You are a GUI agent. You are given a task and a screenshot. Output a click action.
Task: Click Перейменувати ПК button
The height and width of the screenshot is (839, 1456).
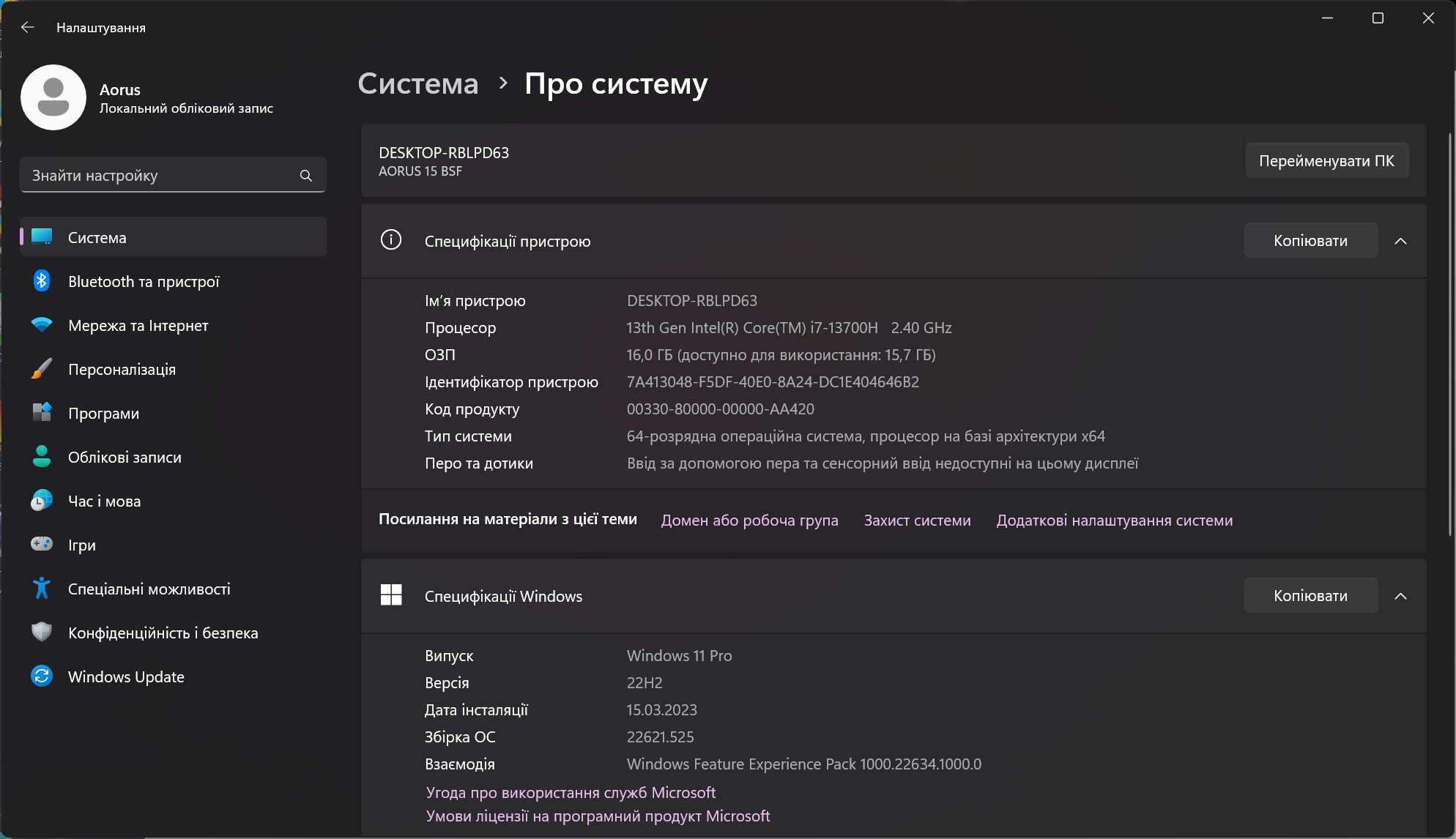tap(1326, 160)
